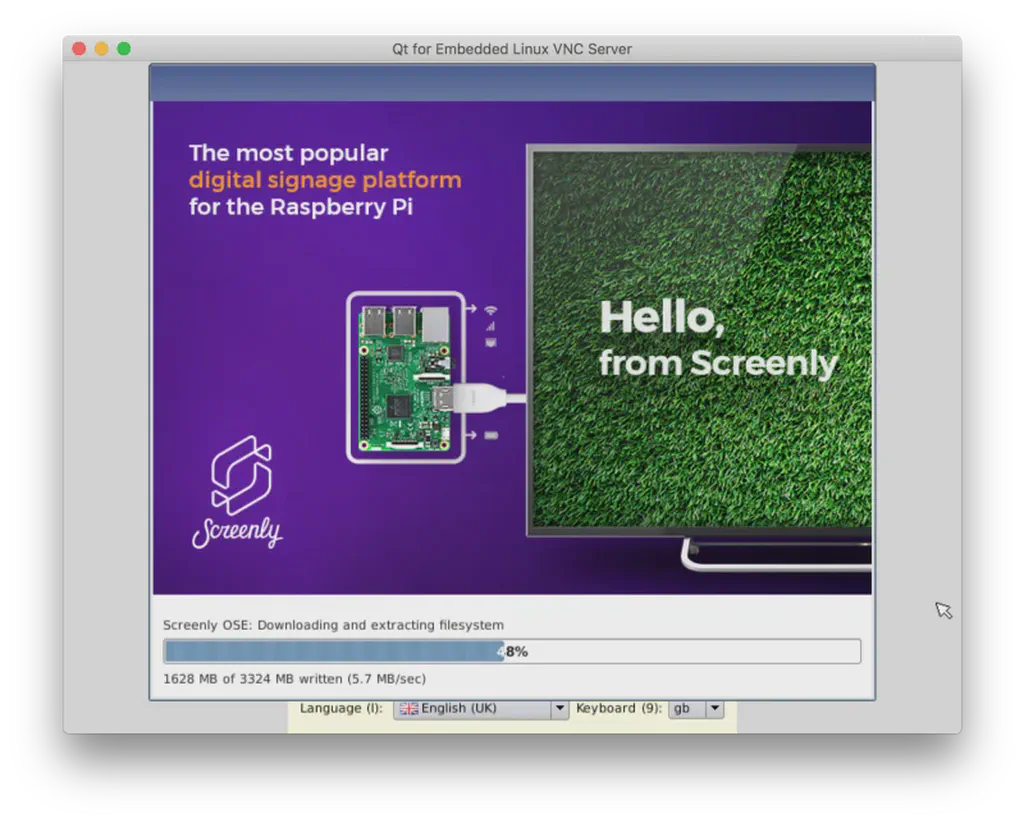The image size is (1024, 823).
Task: Minimize the VNC Server window
Action: [x=100, y=47]
